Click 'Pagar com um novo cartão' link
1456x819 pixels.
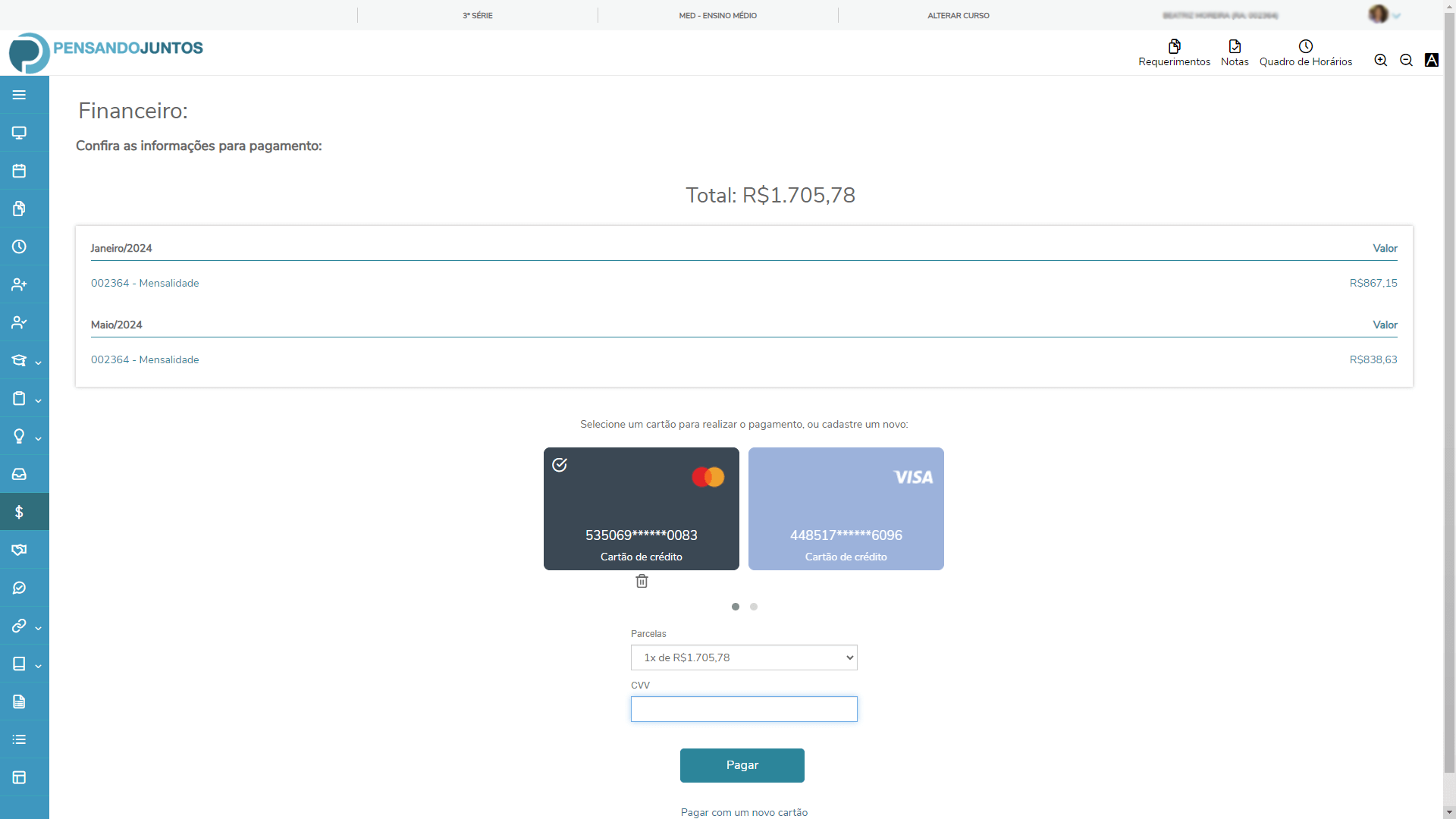tap(744, 812)
